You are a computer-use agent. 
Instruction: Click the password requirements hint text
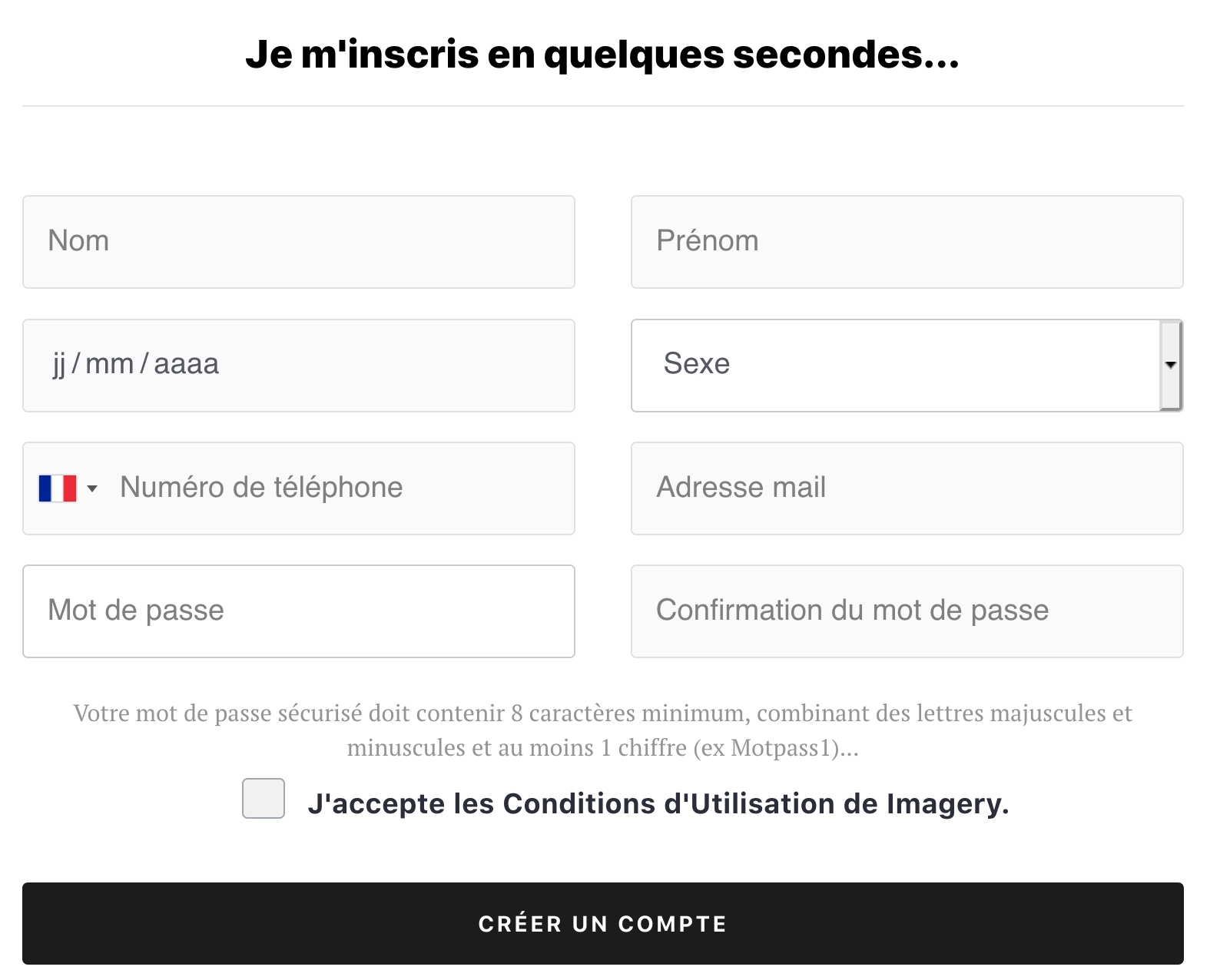pyautogui.click(x=602, y=713)
